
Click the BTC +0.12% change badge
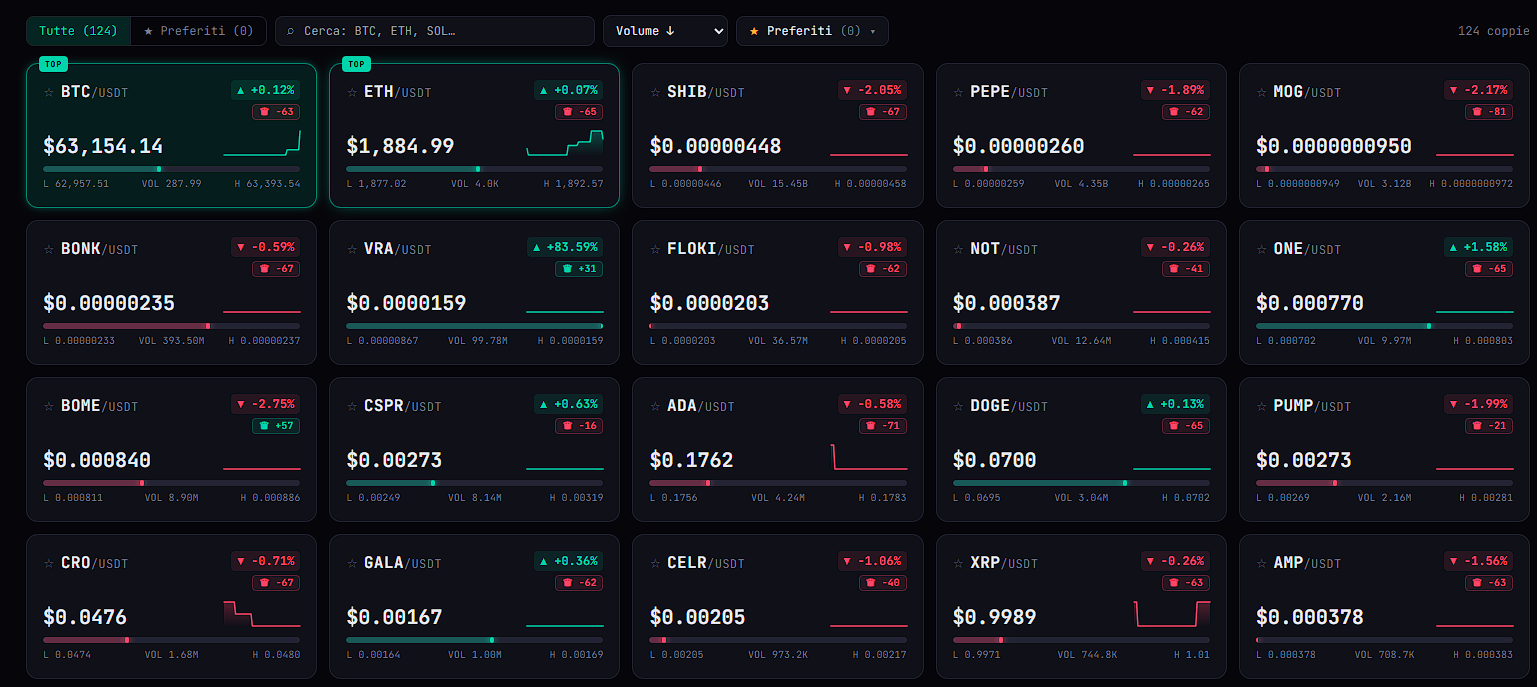coord(265,90)
